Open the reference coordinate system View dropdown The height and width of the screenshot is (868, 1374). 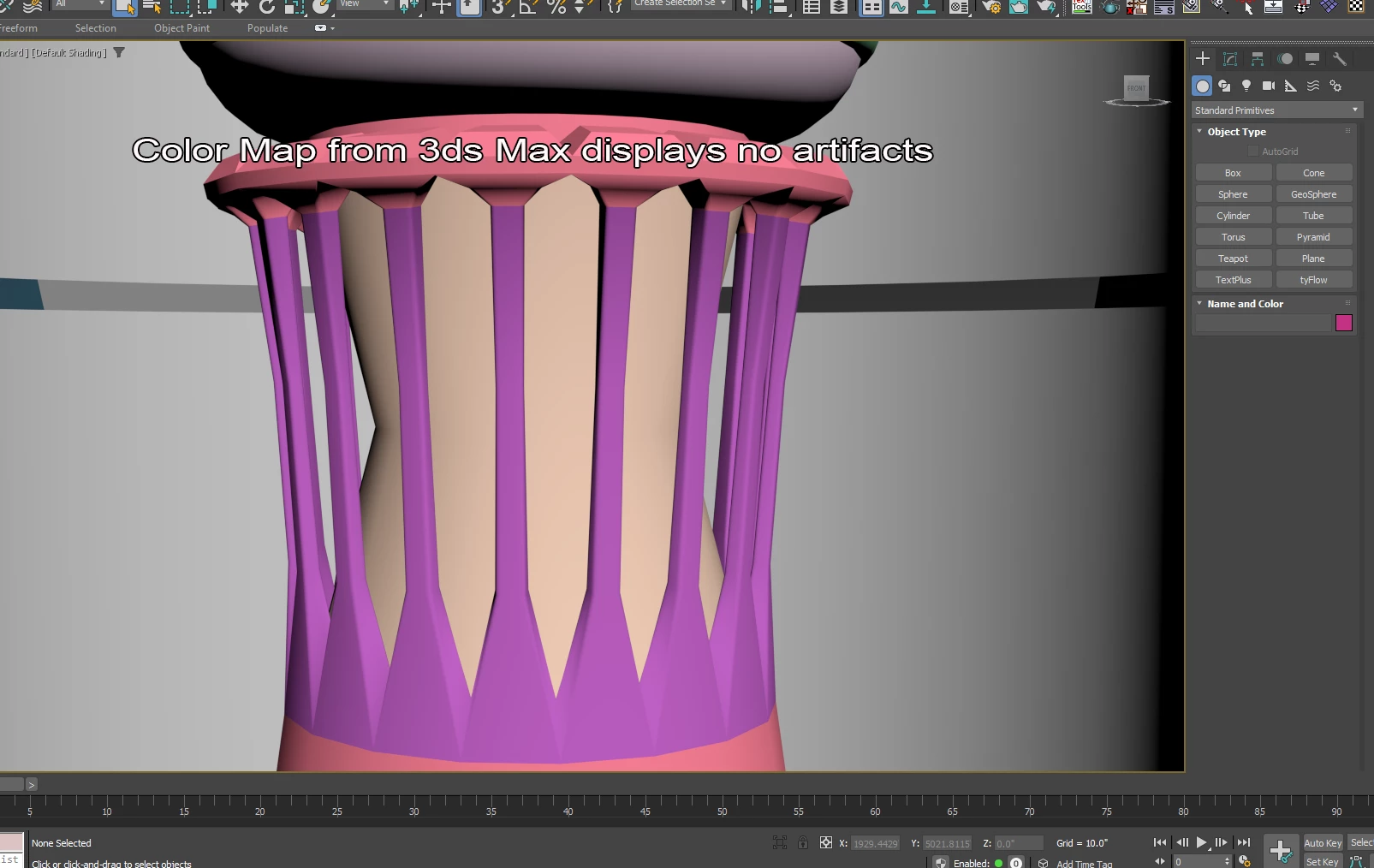[365, 4]
